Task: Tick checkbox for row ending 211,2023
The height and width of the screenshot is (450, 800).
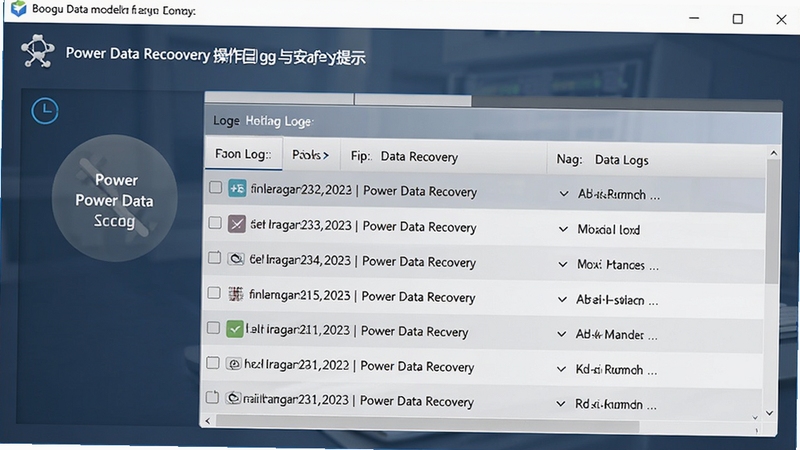Action: tap(213, 328)
